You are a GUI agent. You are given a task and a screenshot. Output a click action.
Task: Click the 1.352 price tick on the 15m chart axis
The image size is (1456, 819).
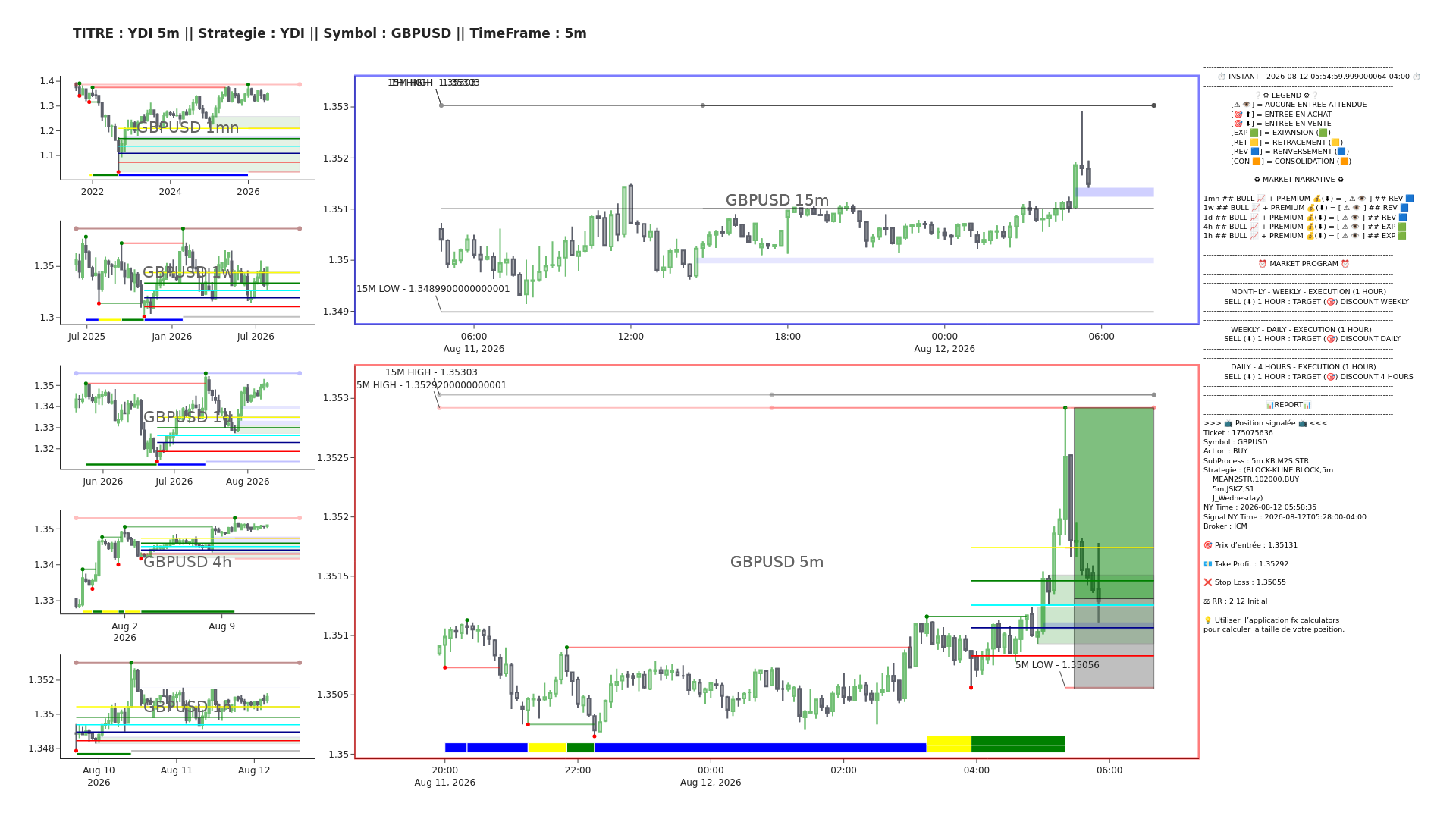337,158
